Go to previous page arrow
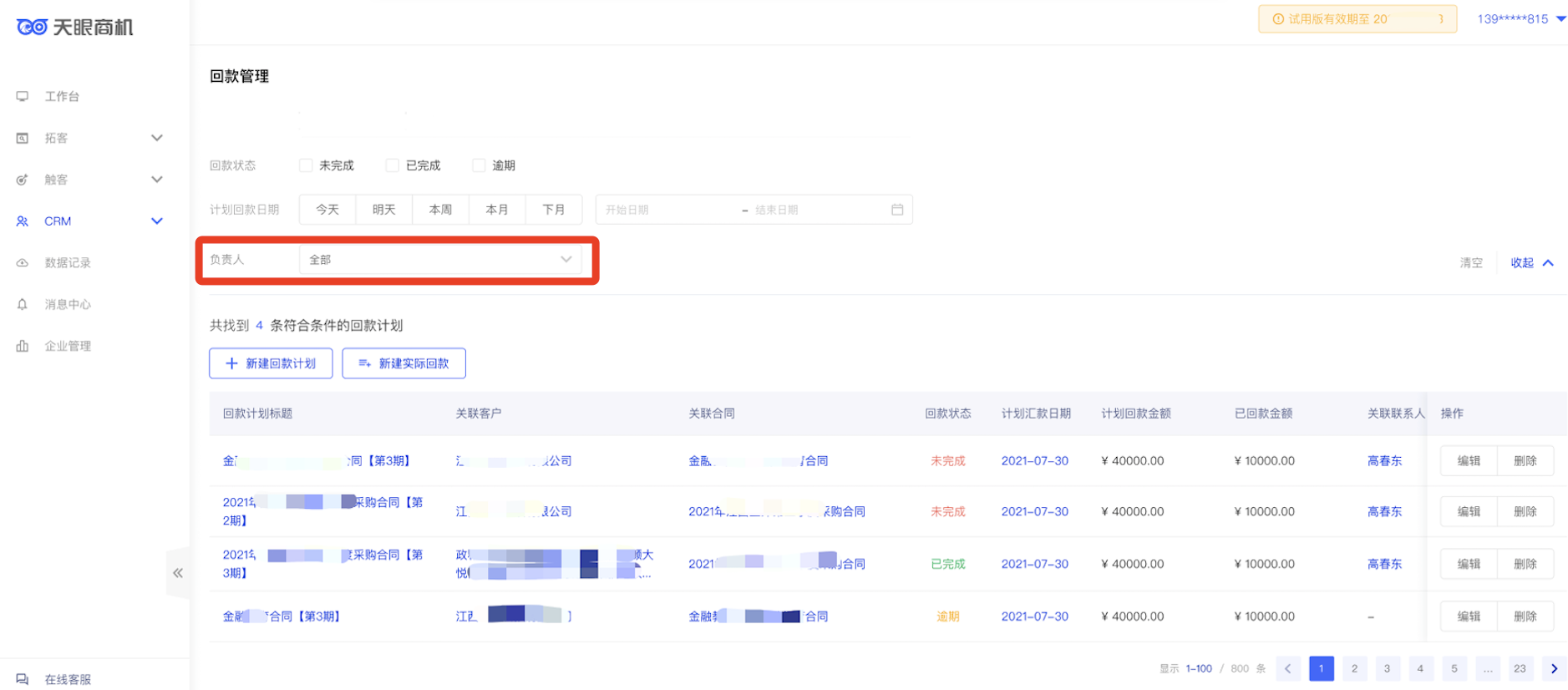Screen dimensions: 1568x690 tap(1288, 668)
